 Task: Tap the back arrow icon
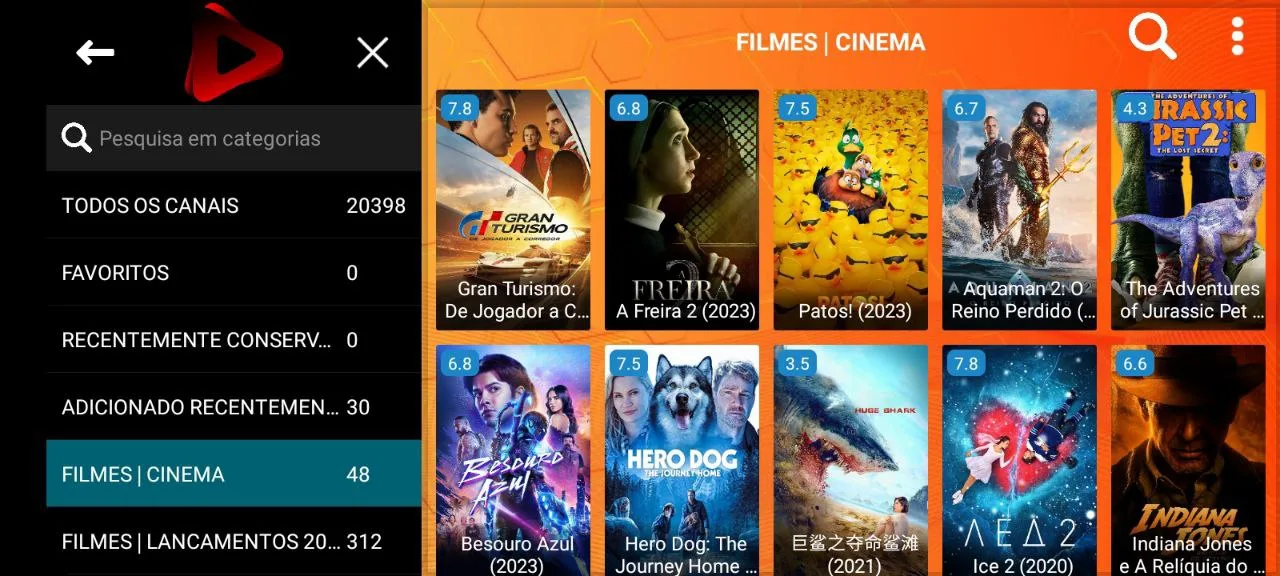click(x=95, y=53)
